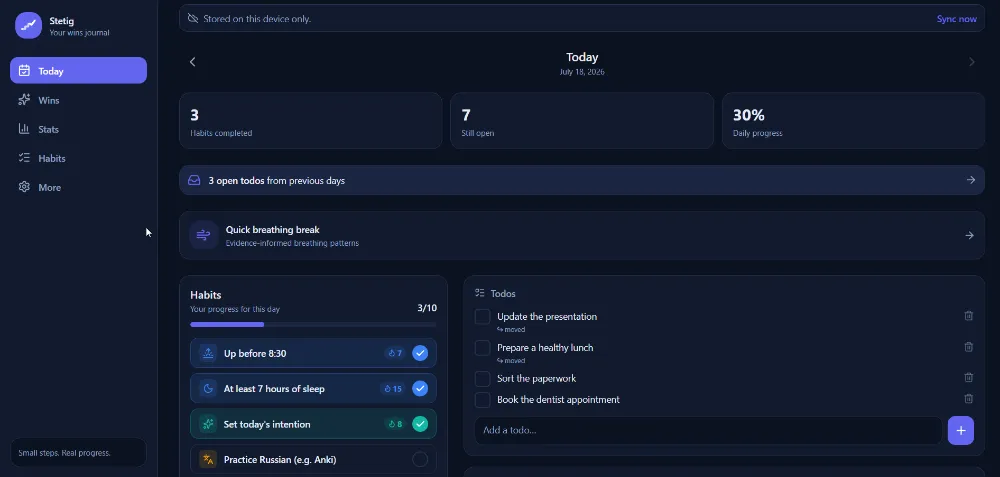Remove the 'Book the dentist appointment' todo
The height and width of the screenshot is (477, 1000).
tap(968, 399)
